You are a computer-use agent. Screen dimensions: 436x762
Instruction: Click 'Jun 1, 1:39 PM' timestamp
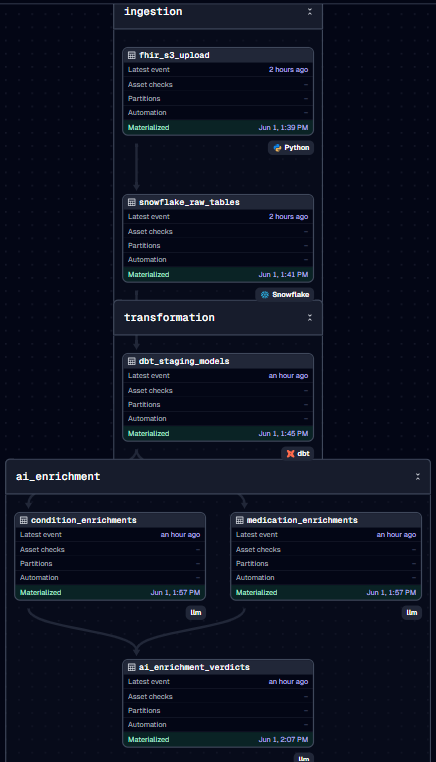pos(283,127)
